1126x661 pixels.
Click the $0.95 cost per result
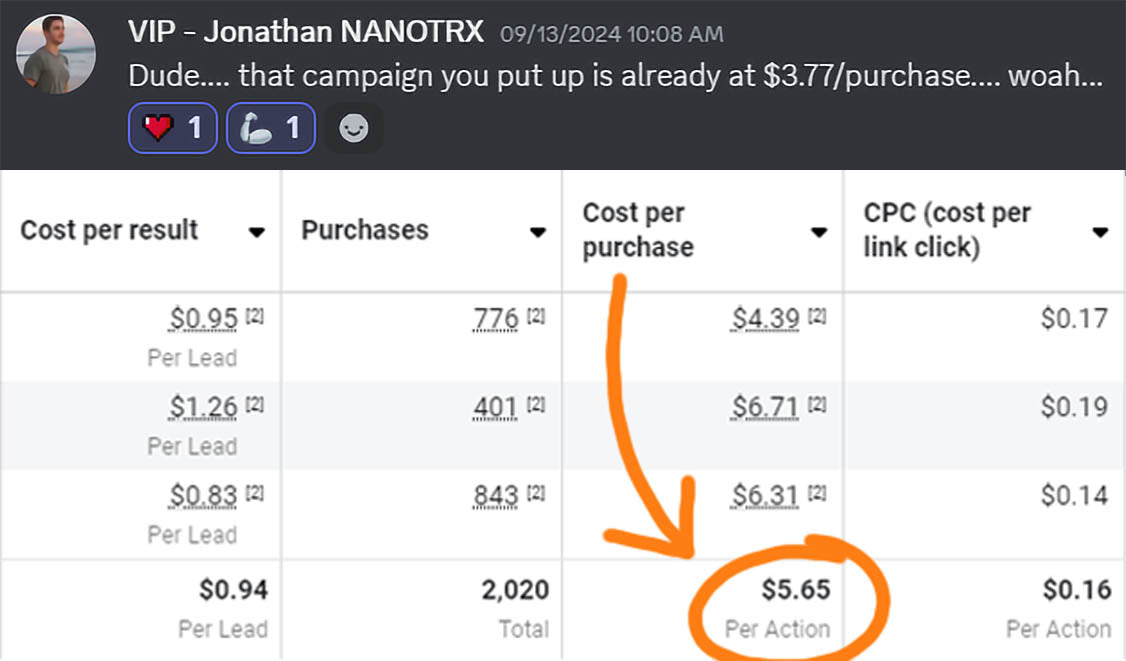click(204, 319)
